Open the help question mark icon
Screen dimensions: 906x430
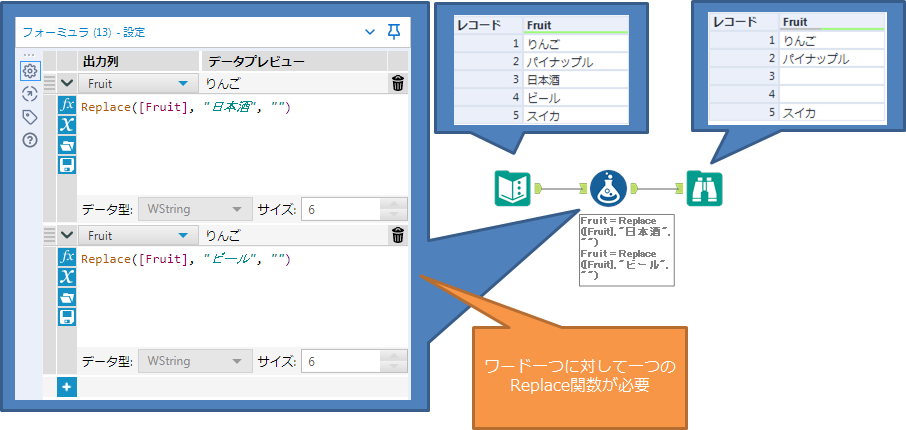click(30, 140)
